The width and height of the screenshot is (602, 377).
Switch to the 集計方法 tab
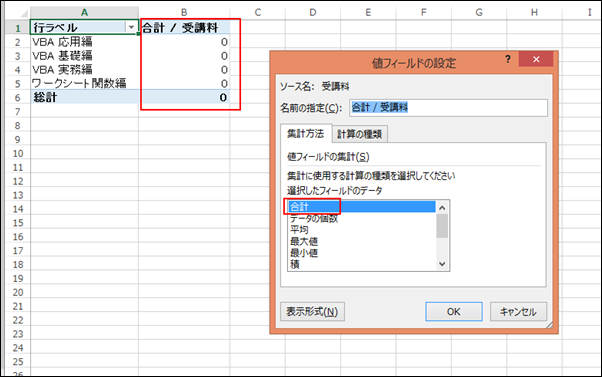pos(306,134)
